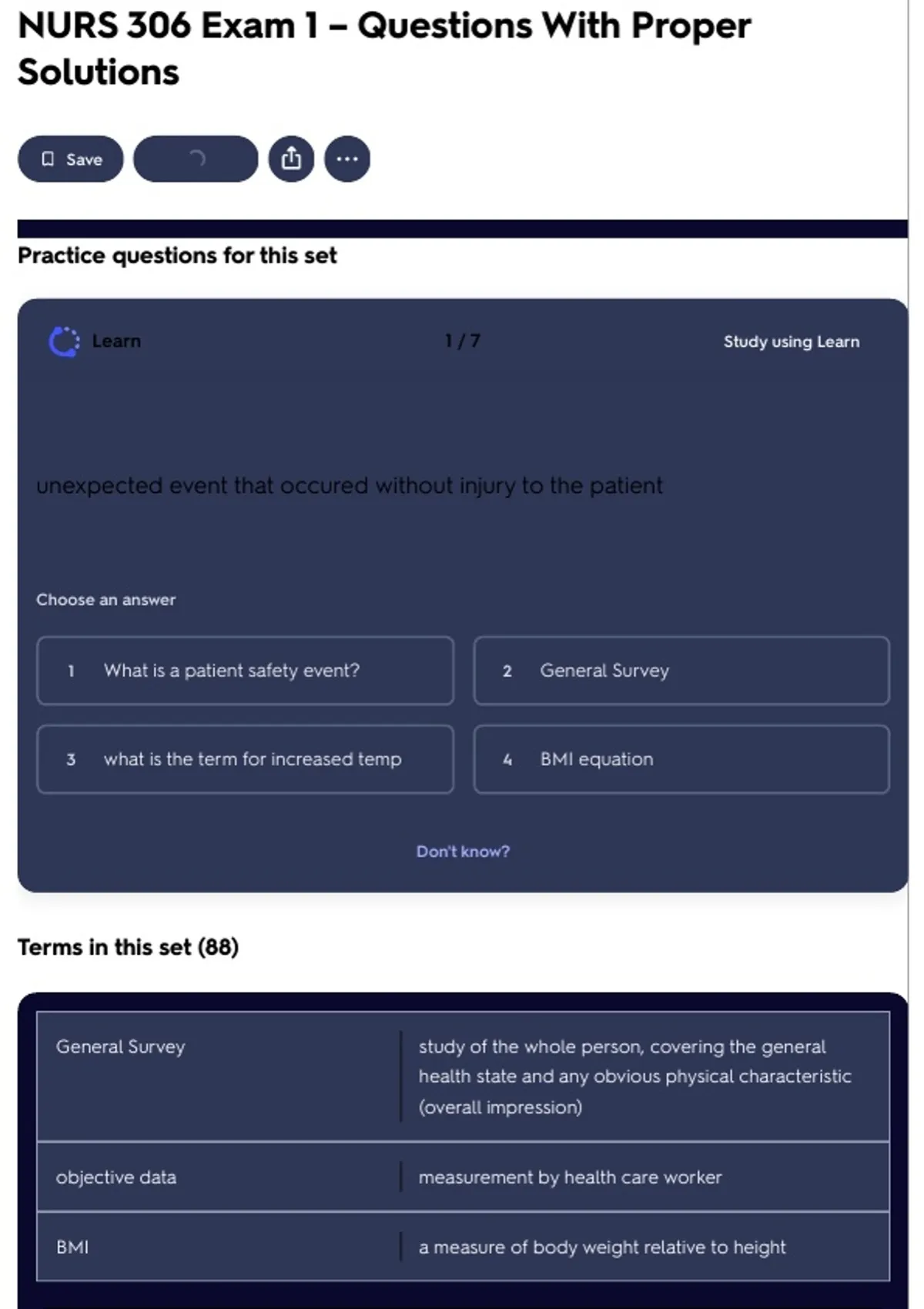Image resolution: width=924 pixels, height=1309 pixels.
Task: Click the Learn label
Action: point(116,341)
